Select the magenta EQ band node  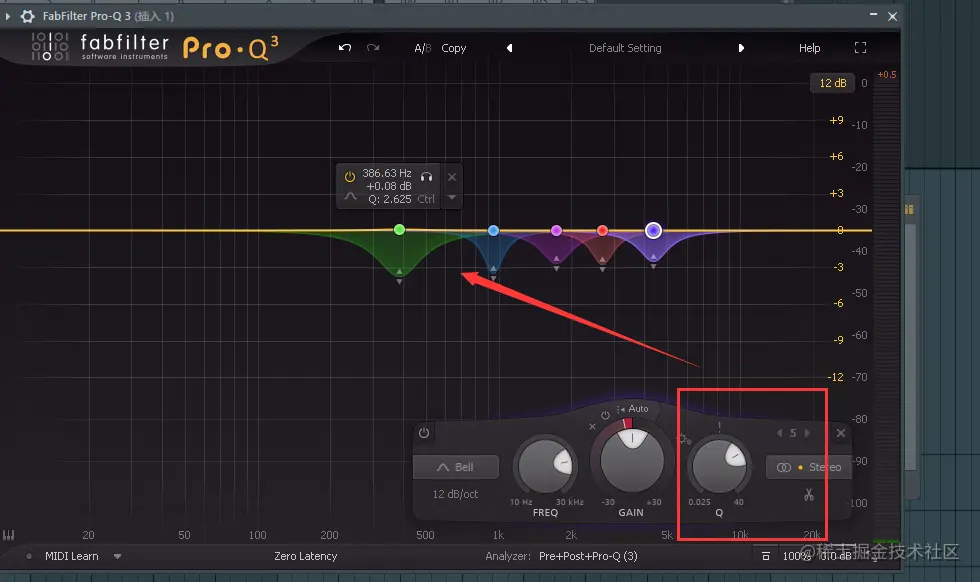tap(556, 230)
